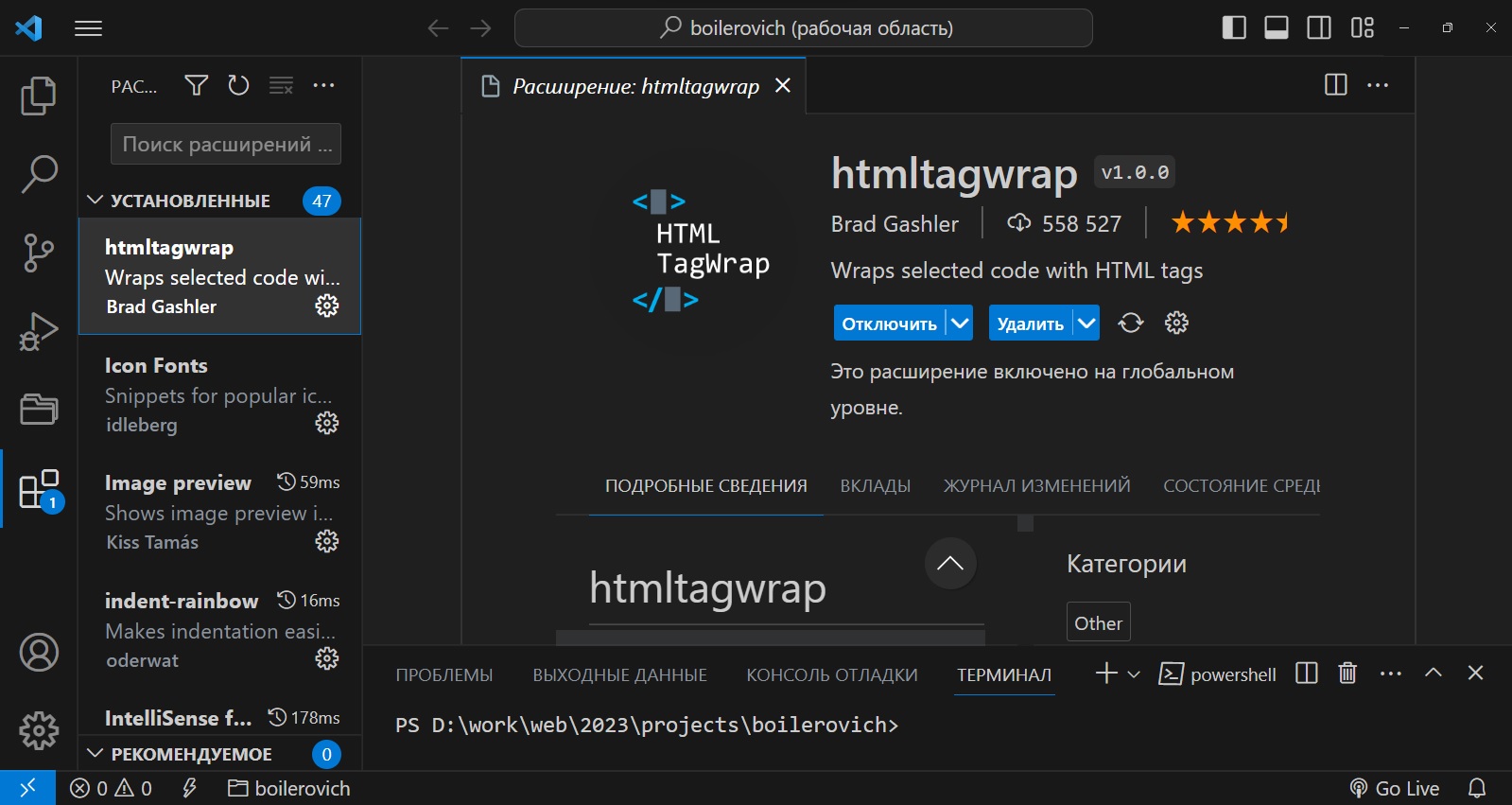Split the terminal

point(1307,674)
